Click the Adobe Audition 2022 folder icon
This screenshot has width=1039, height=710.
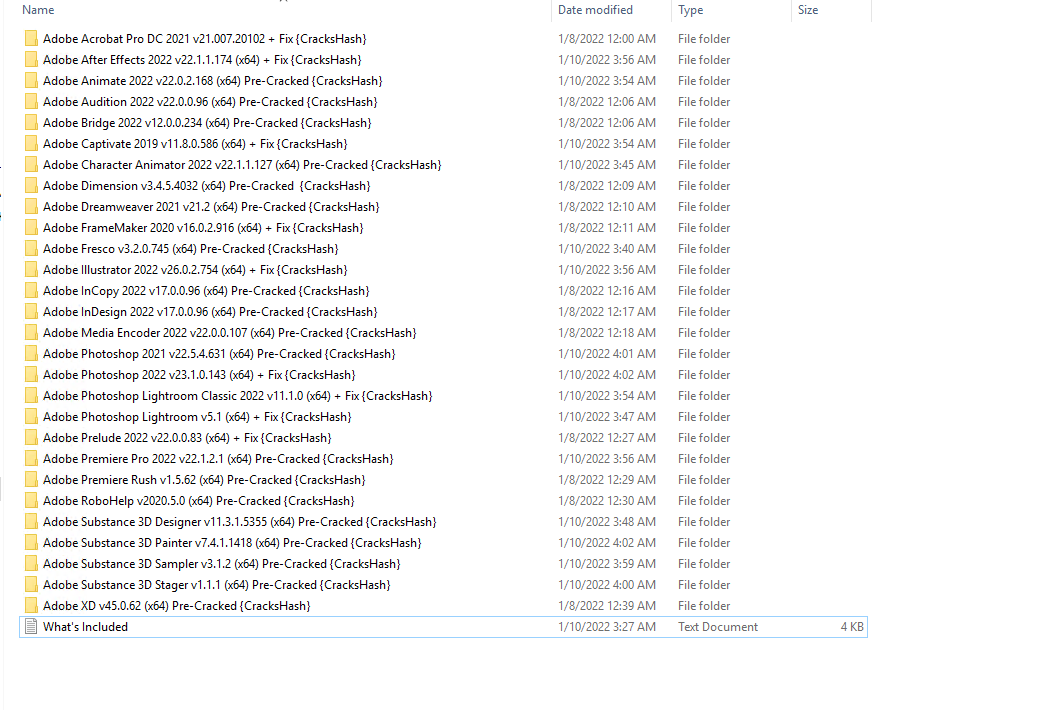point(31,101)
